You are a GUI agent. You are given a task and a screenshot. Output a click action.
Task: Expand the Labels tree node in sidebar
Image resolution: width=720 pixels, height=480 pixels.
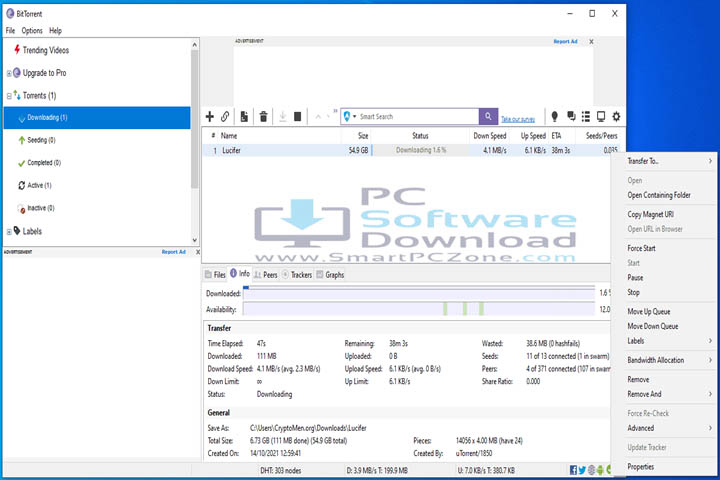[9, 232]
